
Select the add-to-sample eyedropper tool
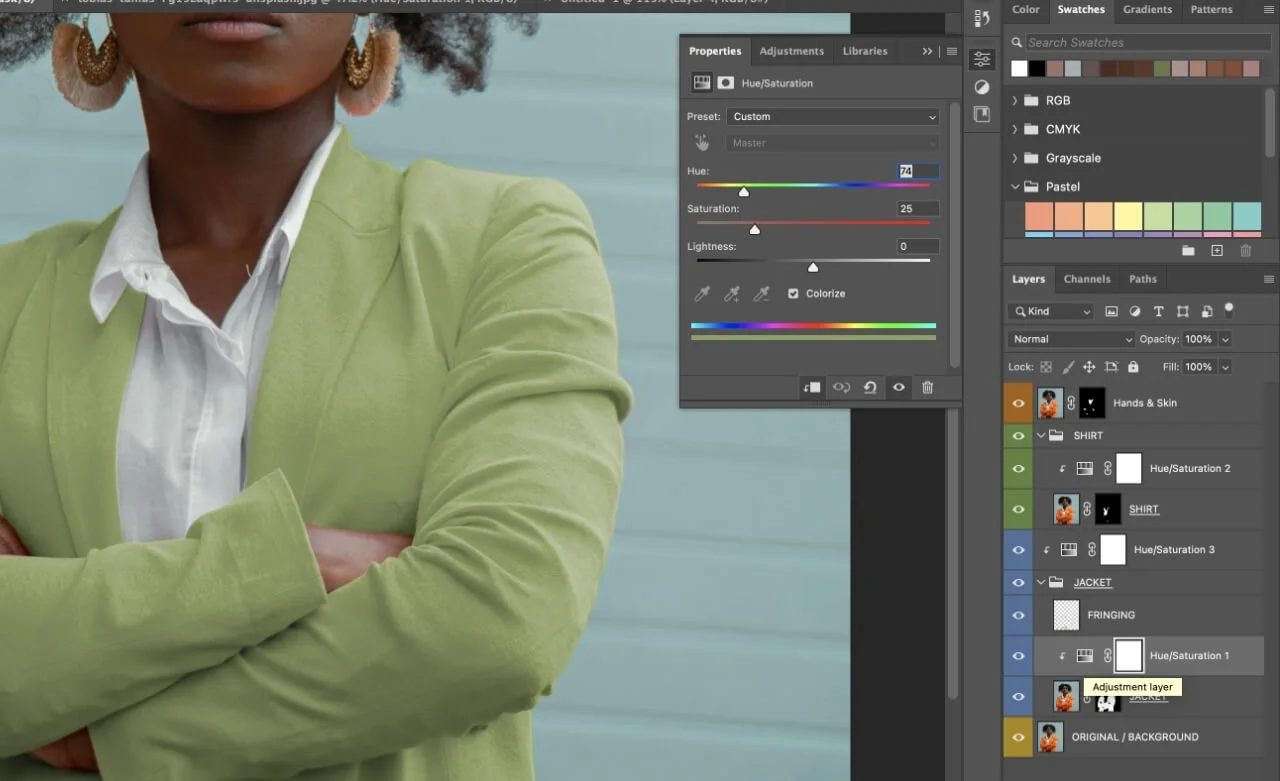tap(731, 293)
